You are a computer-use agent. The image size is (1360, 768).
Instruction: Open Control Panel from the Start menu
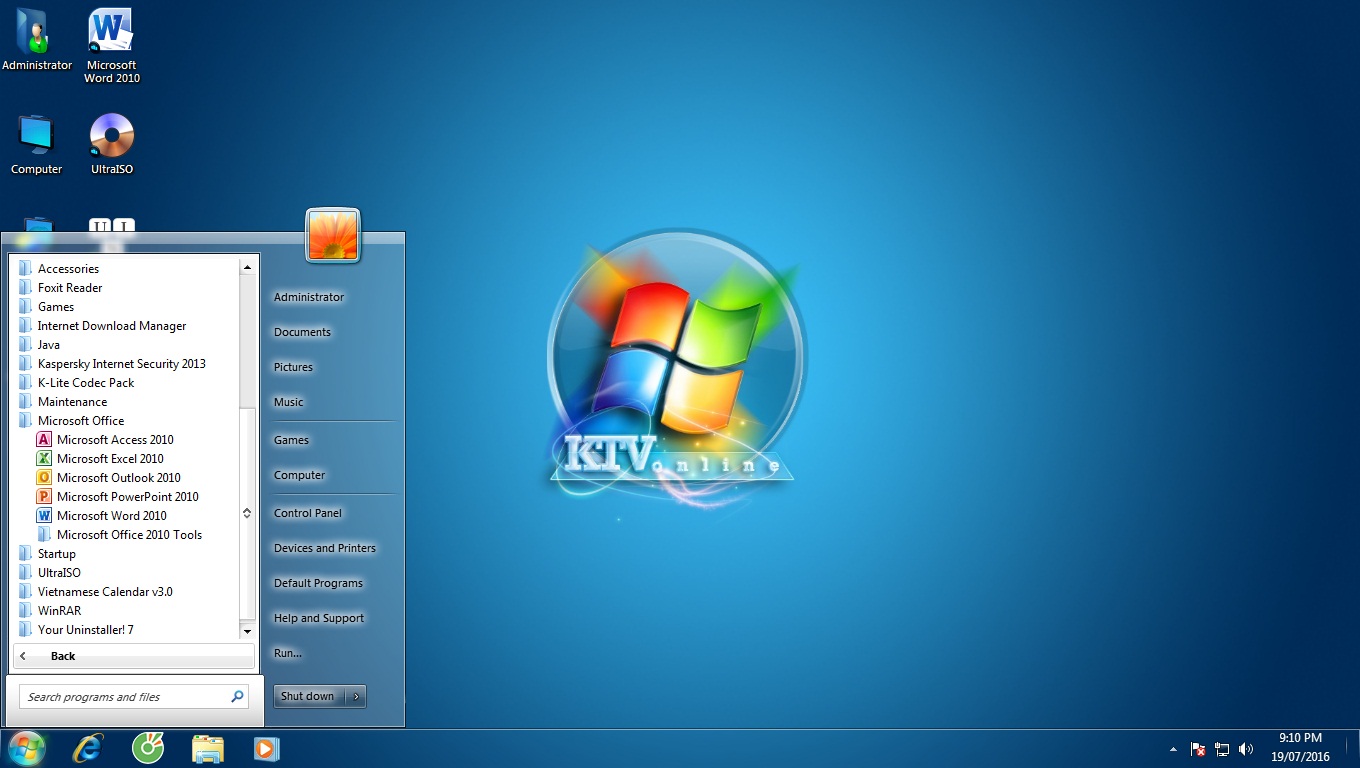click(x=308, y=513)
